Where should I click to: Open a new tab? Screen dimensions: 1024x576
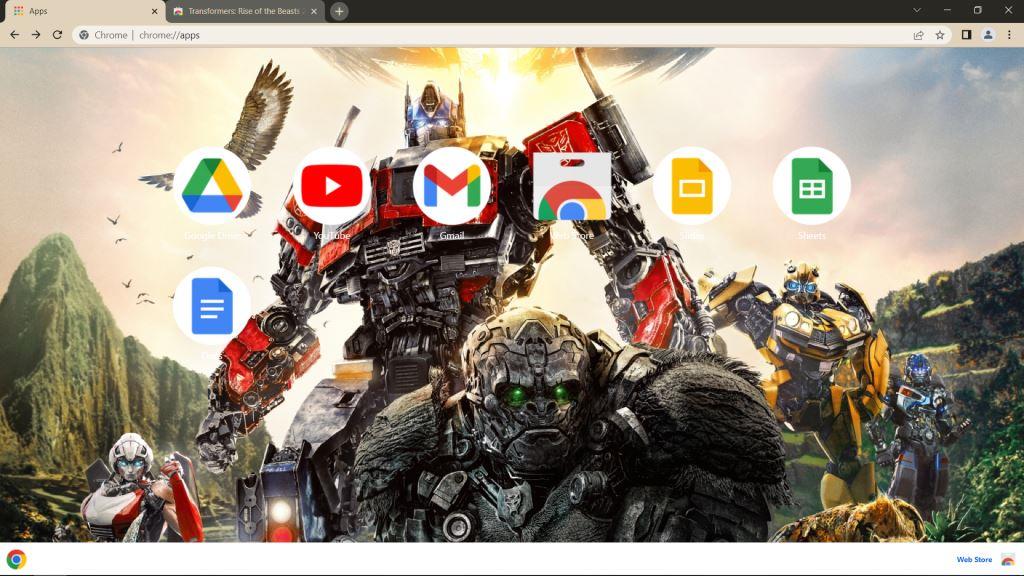pos(339,11)
